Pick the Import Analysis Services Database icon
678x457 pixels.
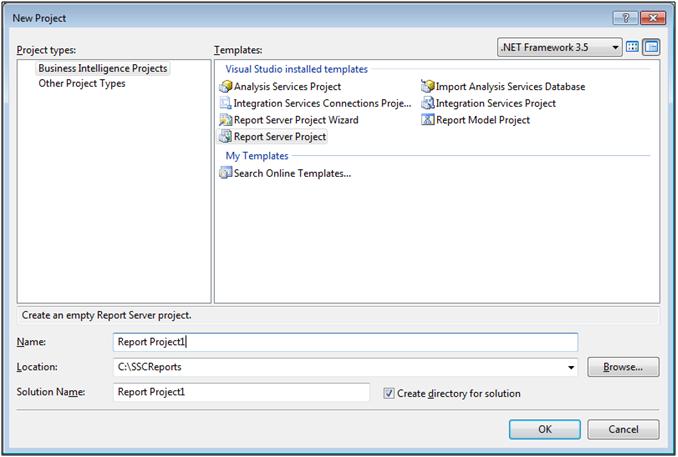(x=427, y=87)
